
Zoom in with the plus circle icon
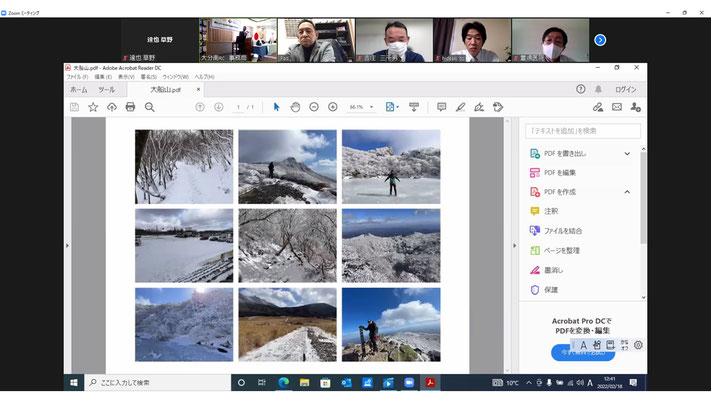tap(332, 107)
